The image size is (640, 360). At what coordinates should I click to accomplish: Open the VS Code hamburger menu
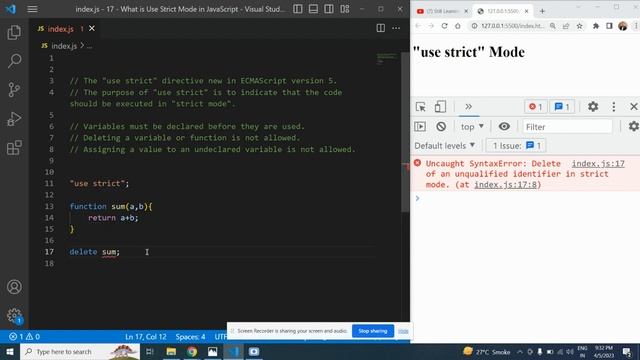32,9
